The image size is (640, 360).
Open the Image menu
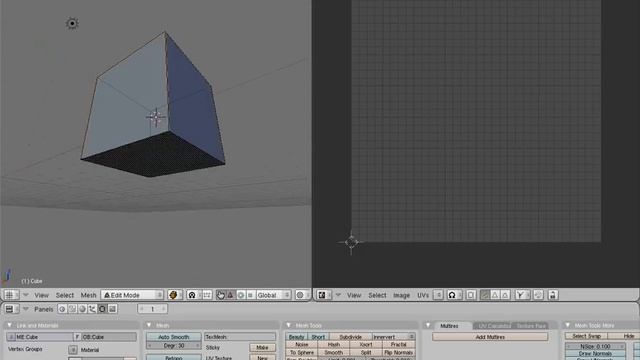pos(401,295)
